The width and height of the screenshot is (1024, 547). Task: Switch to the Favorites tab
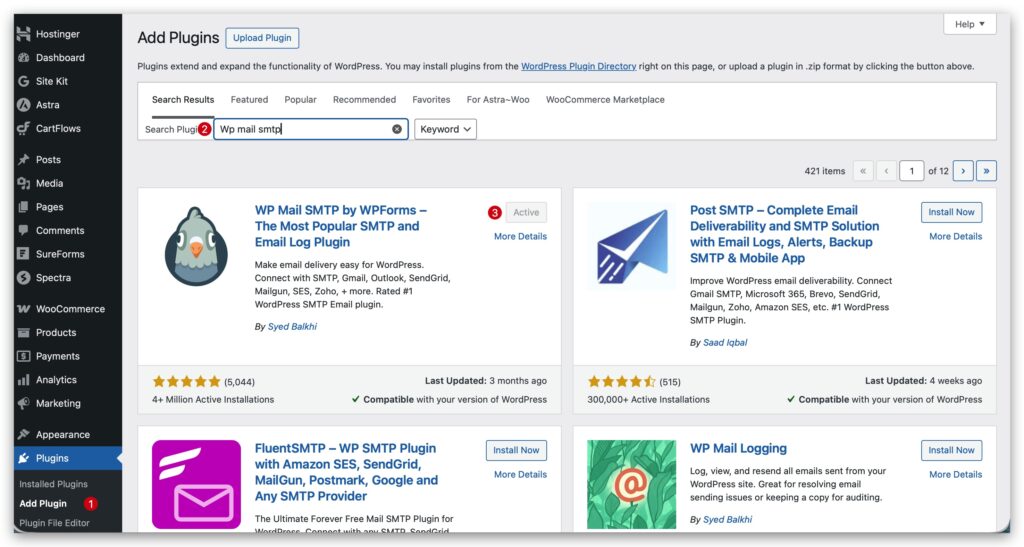431,100
